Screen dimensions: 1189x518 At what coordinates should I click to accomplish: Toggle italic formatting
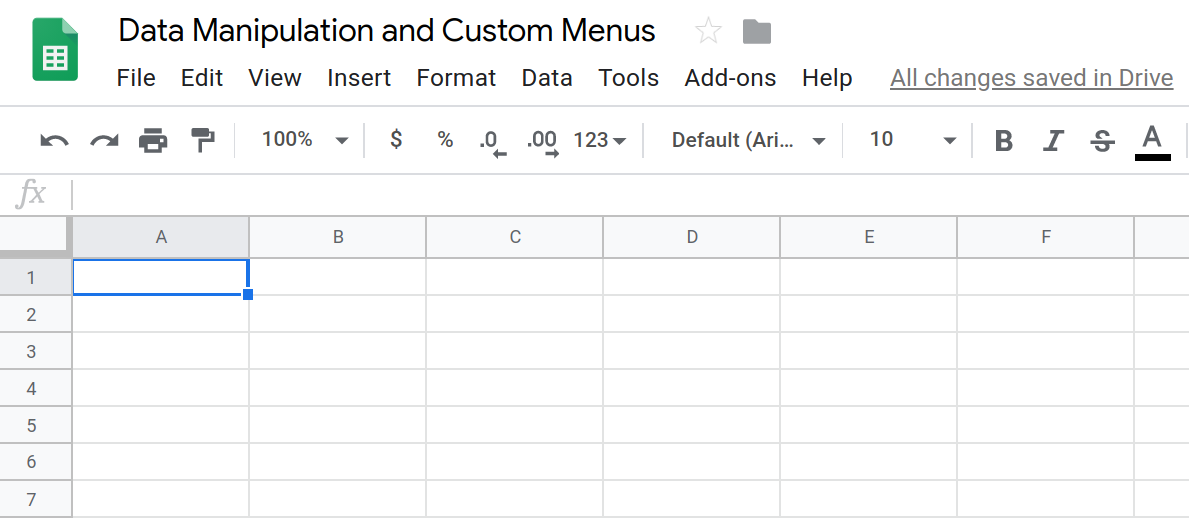(1053, 141)
